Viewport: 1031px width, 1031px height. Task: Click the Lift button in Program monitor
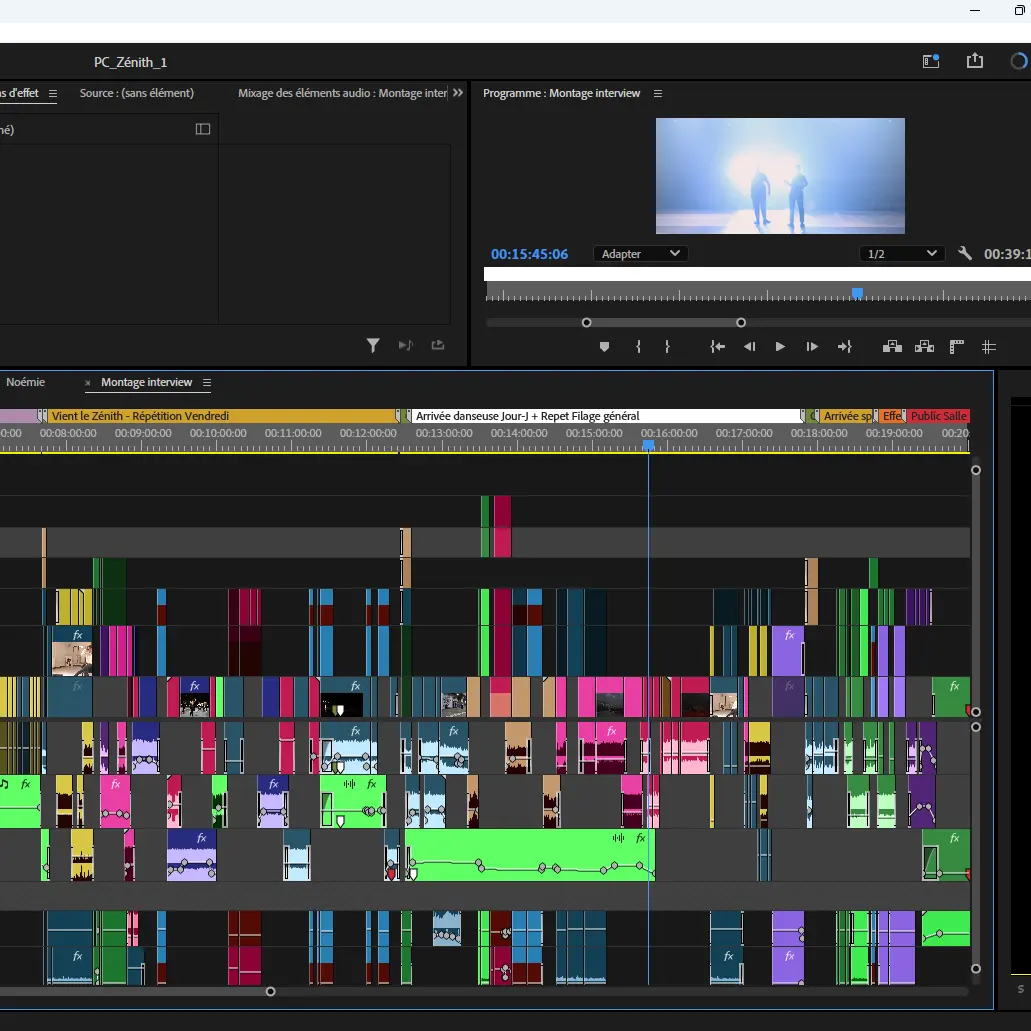coord(892,347)
